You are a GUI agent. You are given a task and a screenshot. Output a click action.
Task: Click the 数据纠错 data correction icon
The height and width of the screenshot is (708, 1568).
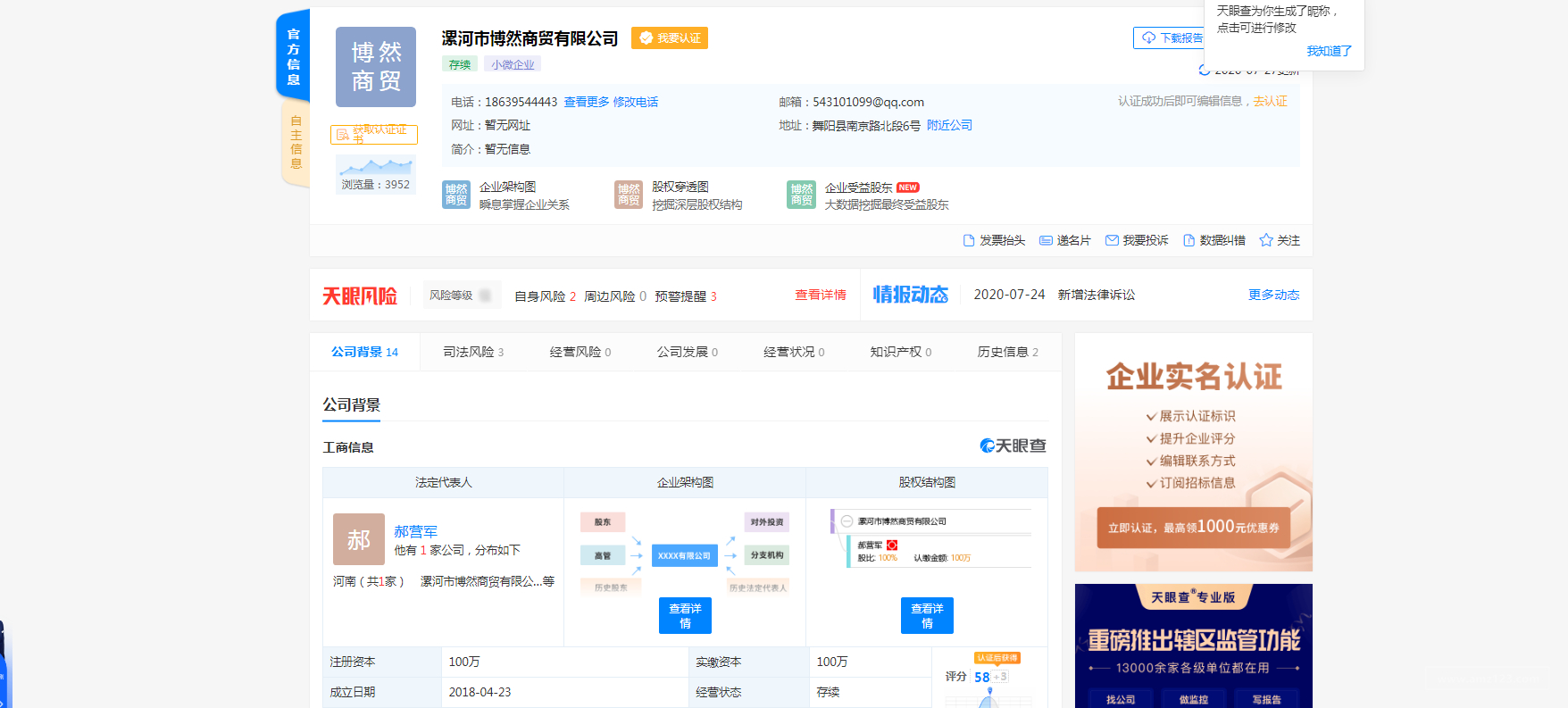(x=1189, y=240)
